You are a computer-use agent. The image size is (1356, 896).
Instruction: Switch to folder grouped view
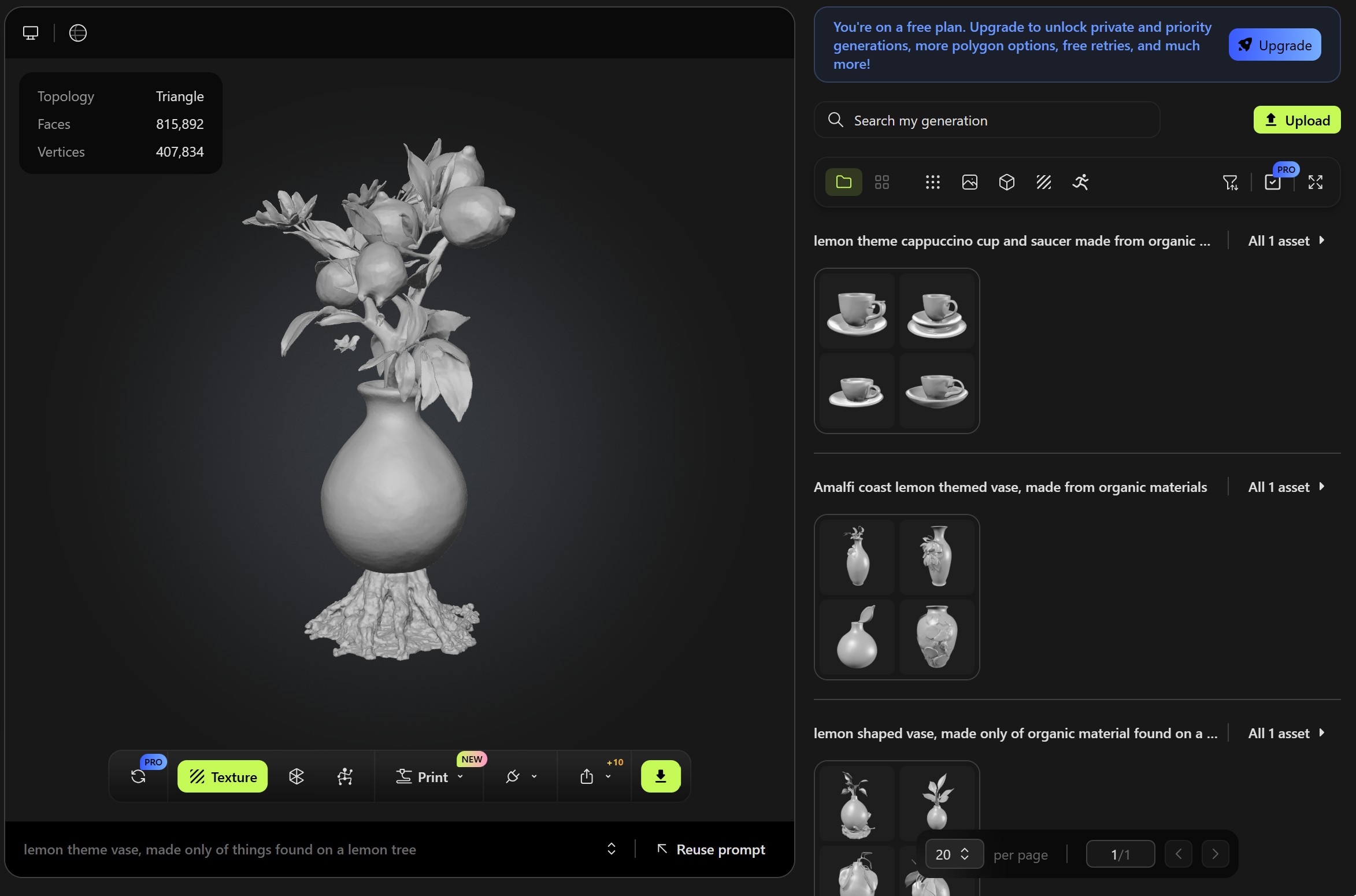[844, 183]
